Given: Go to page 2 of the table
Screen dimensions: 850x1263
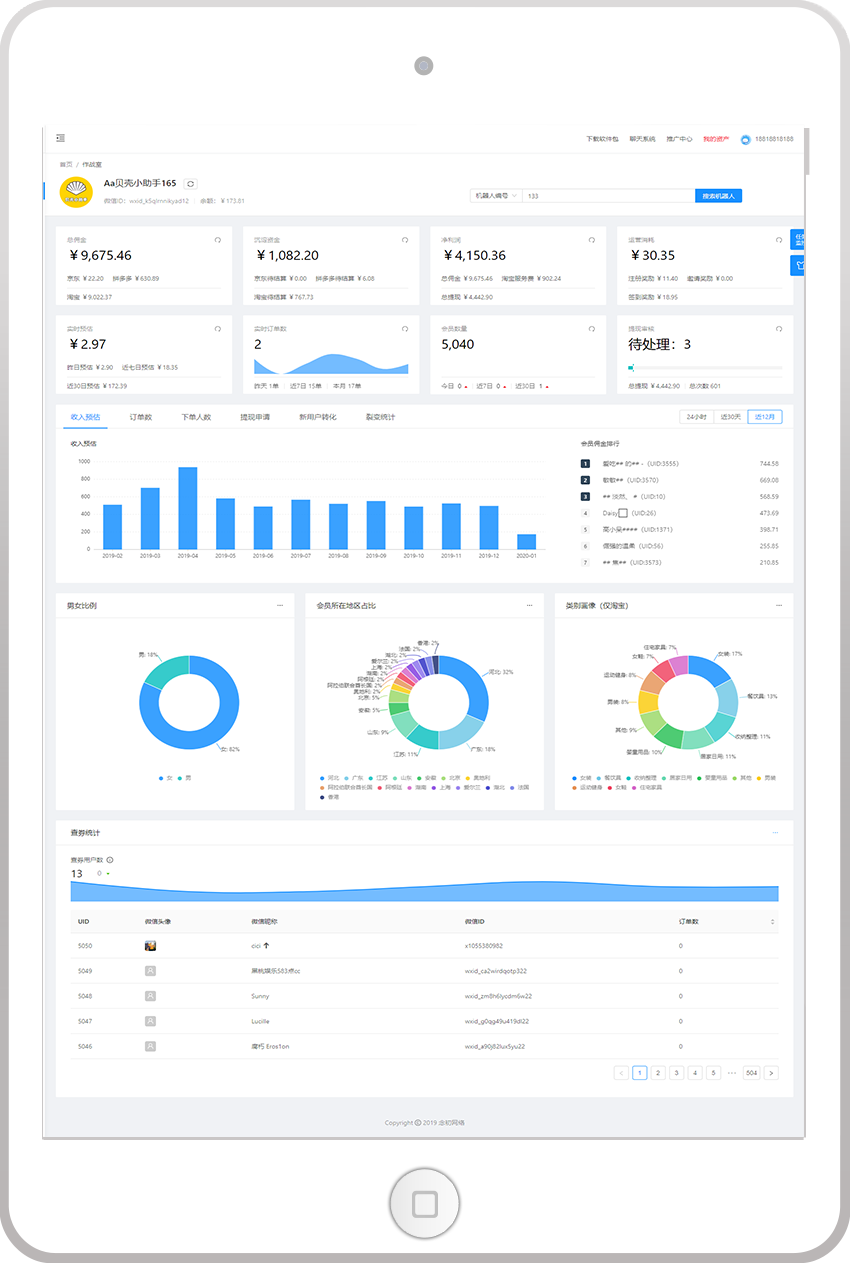Looking at the screenshot, I should tap(658, 1073).
